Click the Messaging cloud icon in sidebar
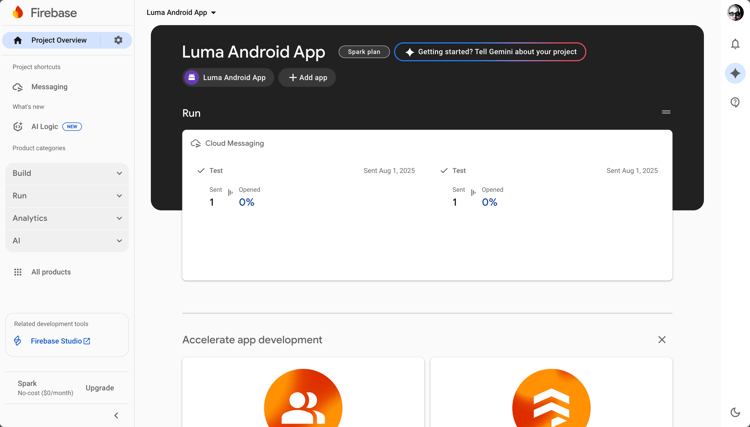Image resolution: width=750 pixels, height=427 pixels. (18, 87)
